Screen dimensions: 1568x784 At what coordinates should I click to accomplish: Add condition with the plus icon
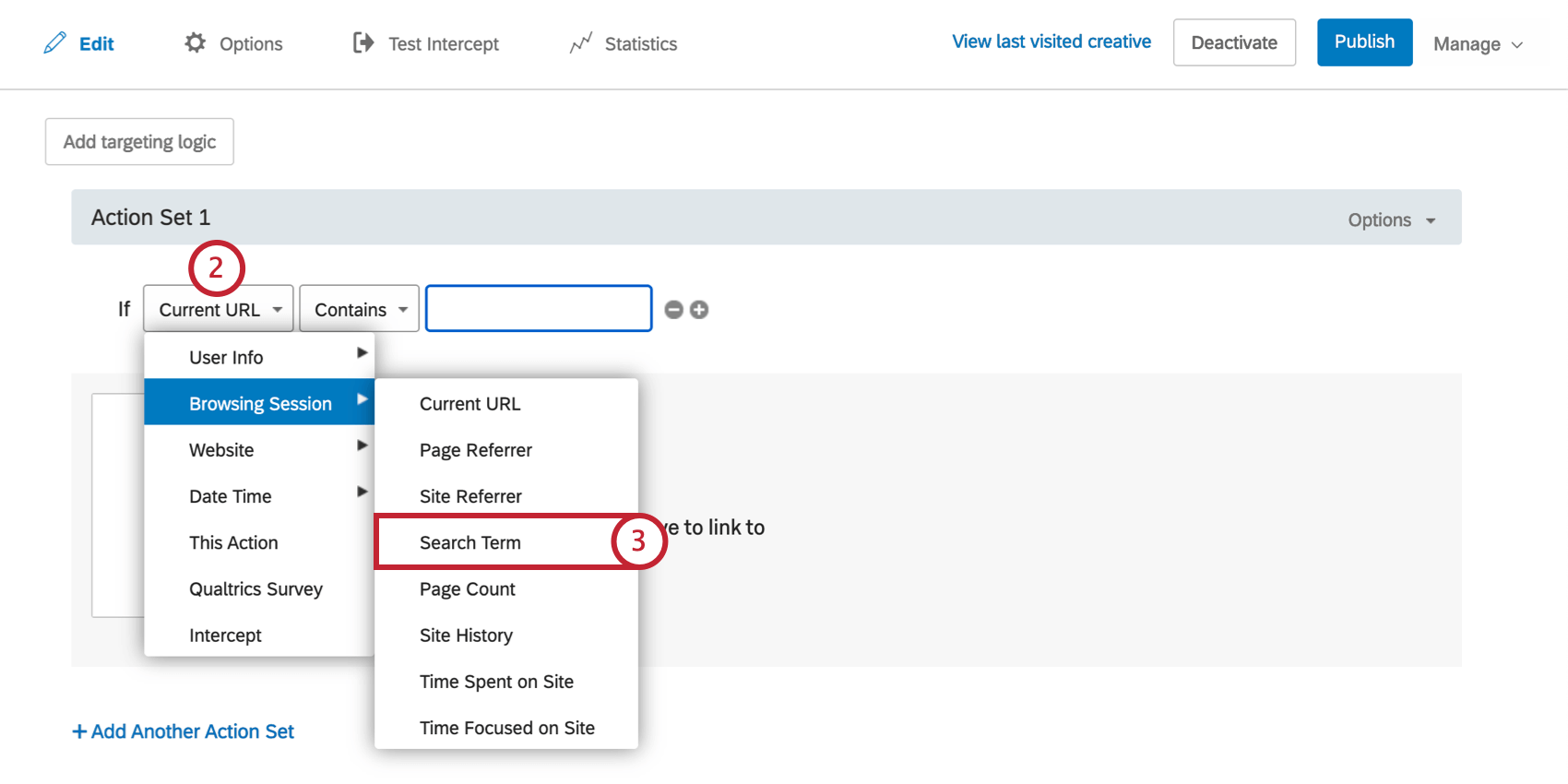click(x=699, y=310)
